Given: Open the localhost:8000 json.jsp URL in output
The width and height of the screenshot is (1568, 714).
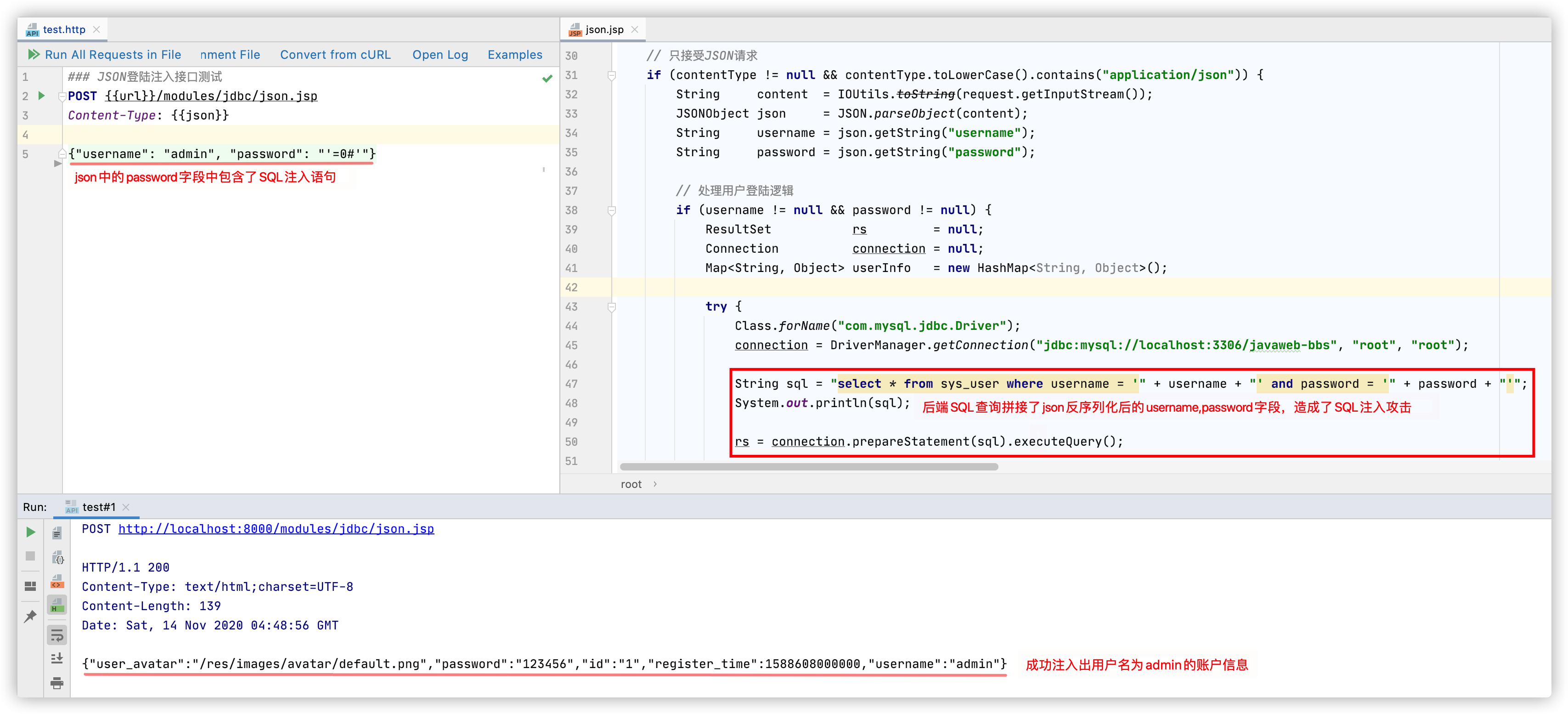Looking at the screenshot, I should 276,529.
